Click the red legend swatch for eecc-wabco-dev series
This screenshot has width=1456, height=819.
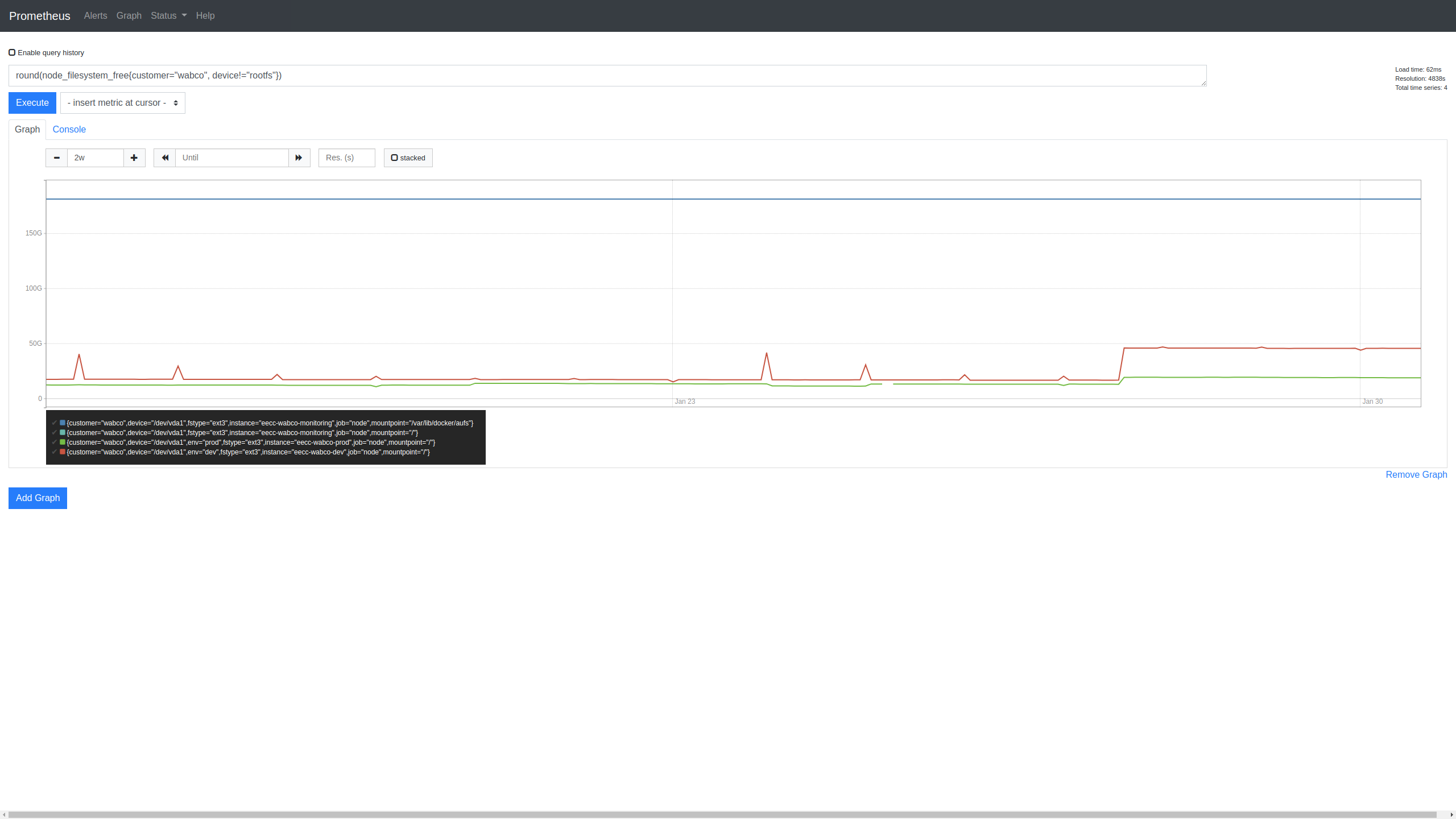[x=62, y=452]
